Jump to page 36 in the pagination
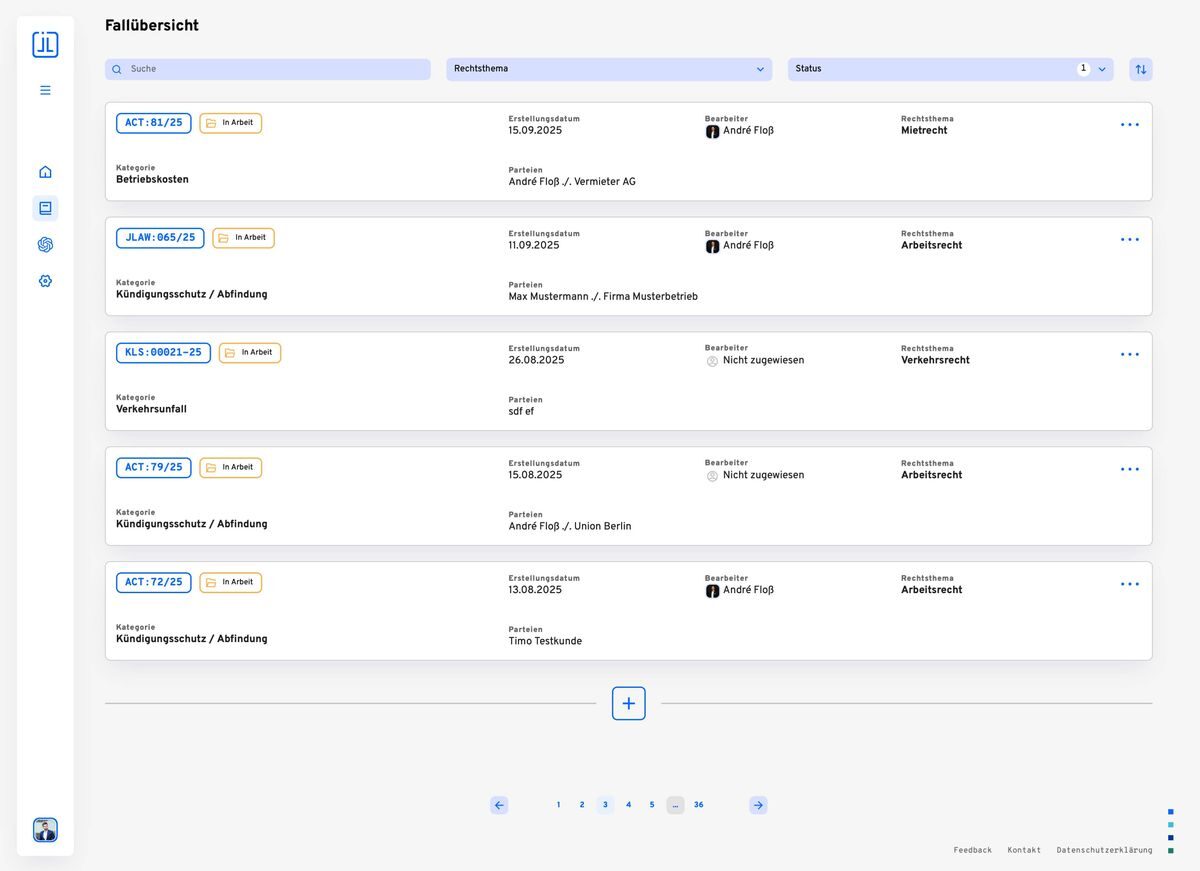The width and height of the screenshot is (1200, 871). click(698, 805)
